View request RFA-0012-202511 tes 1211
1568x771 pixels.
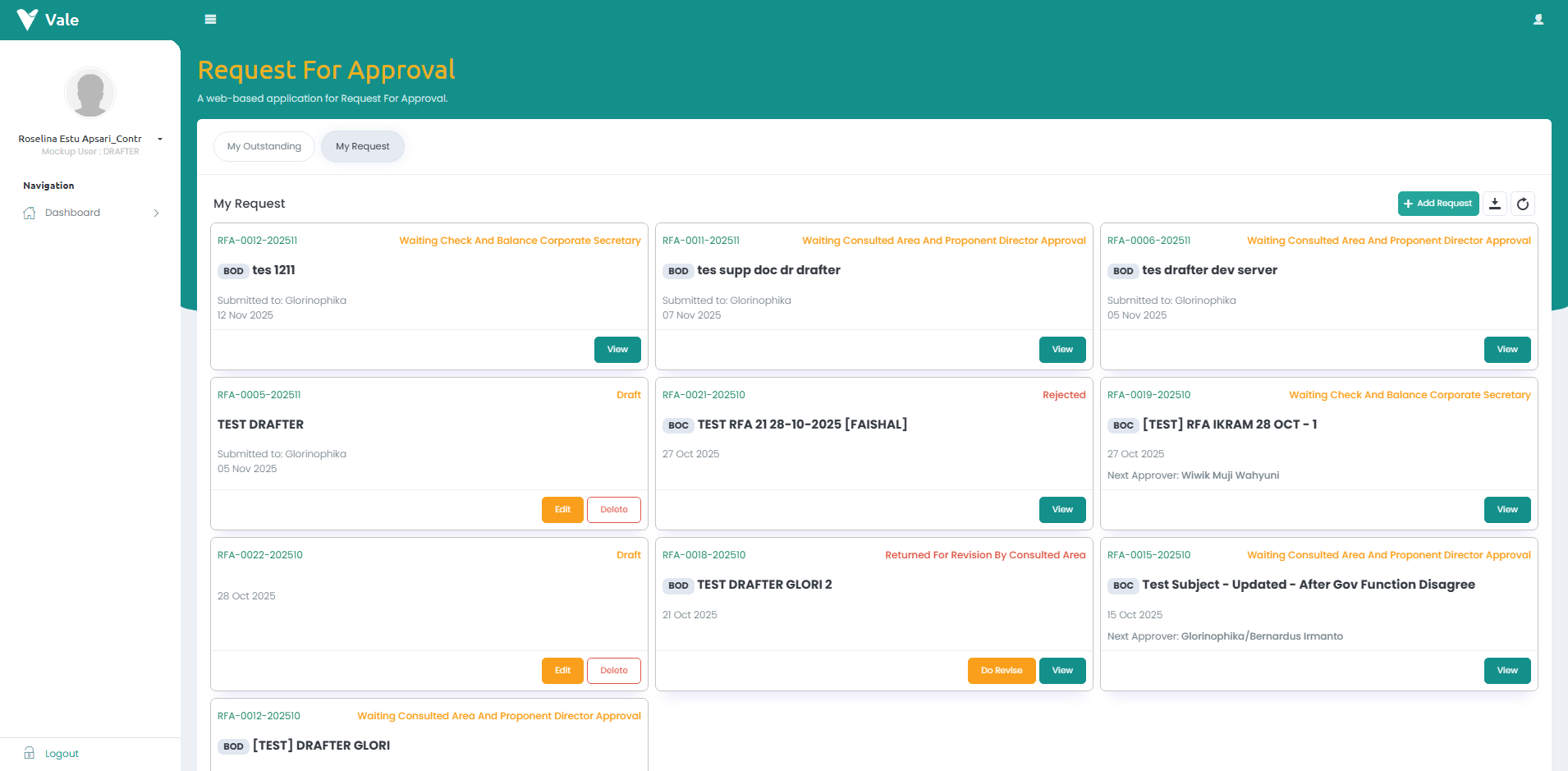tap(617, 350)
